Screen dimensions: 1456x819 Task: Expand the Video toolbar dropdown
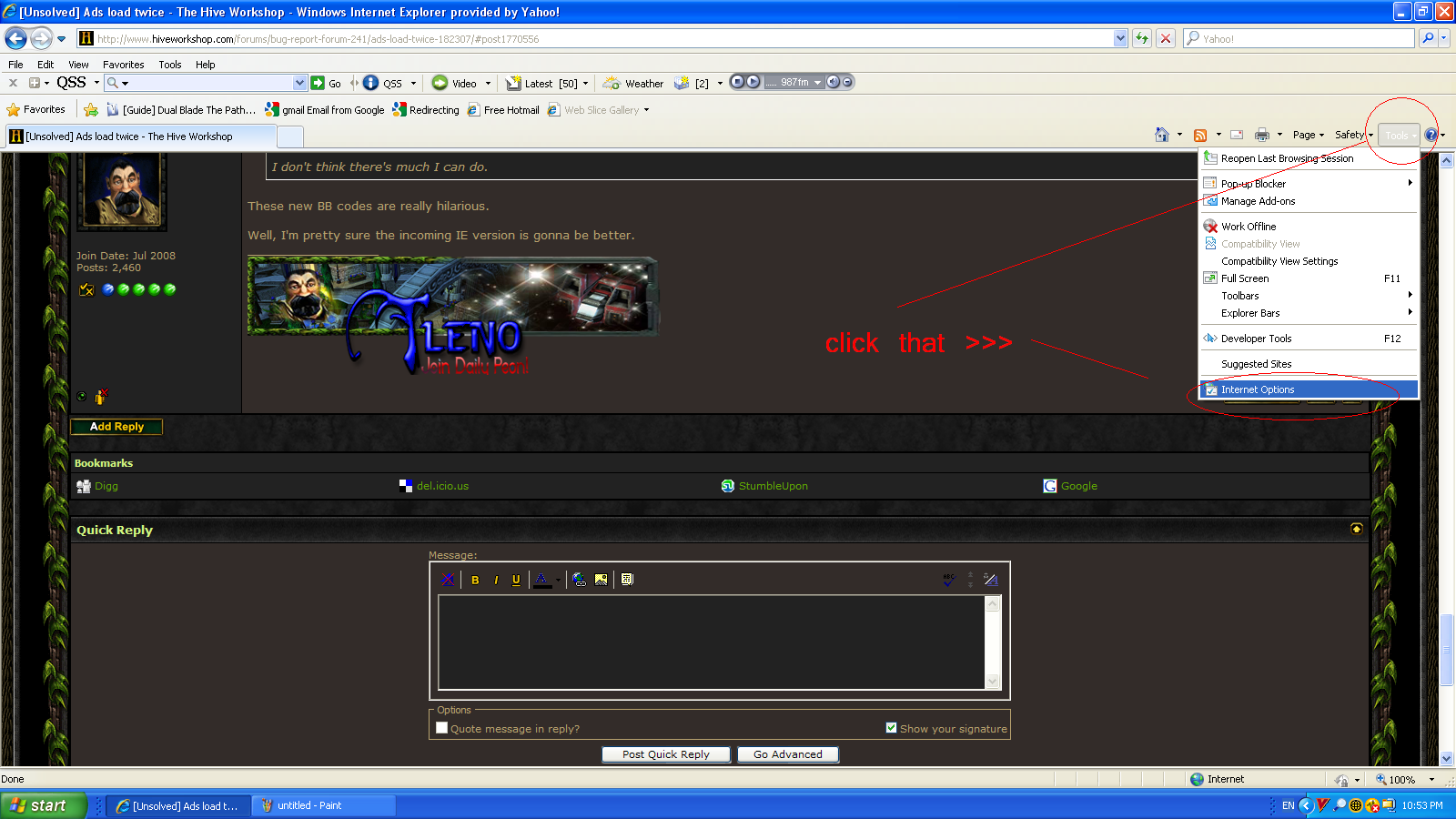pyautogui.click(x=488, y=83)
